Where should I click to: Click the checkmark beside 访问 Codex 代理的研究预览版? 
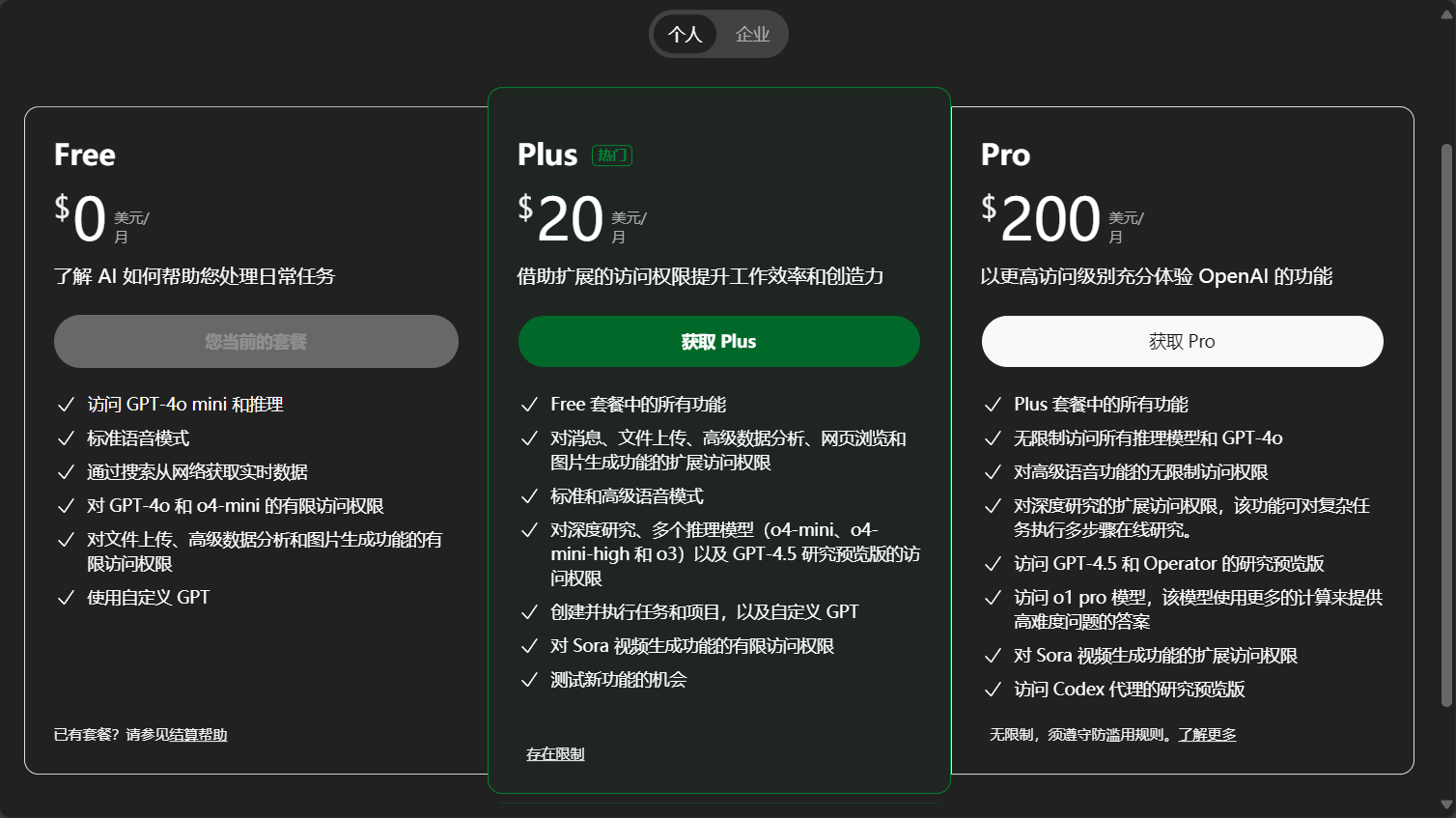click(993, 690)
